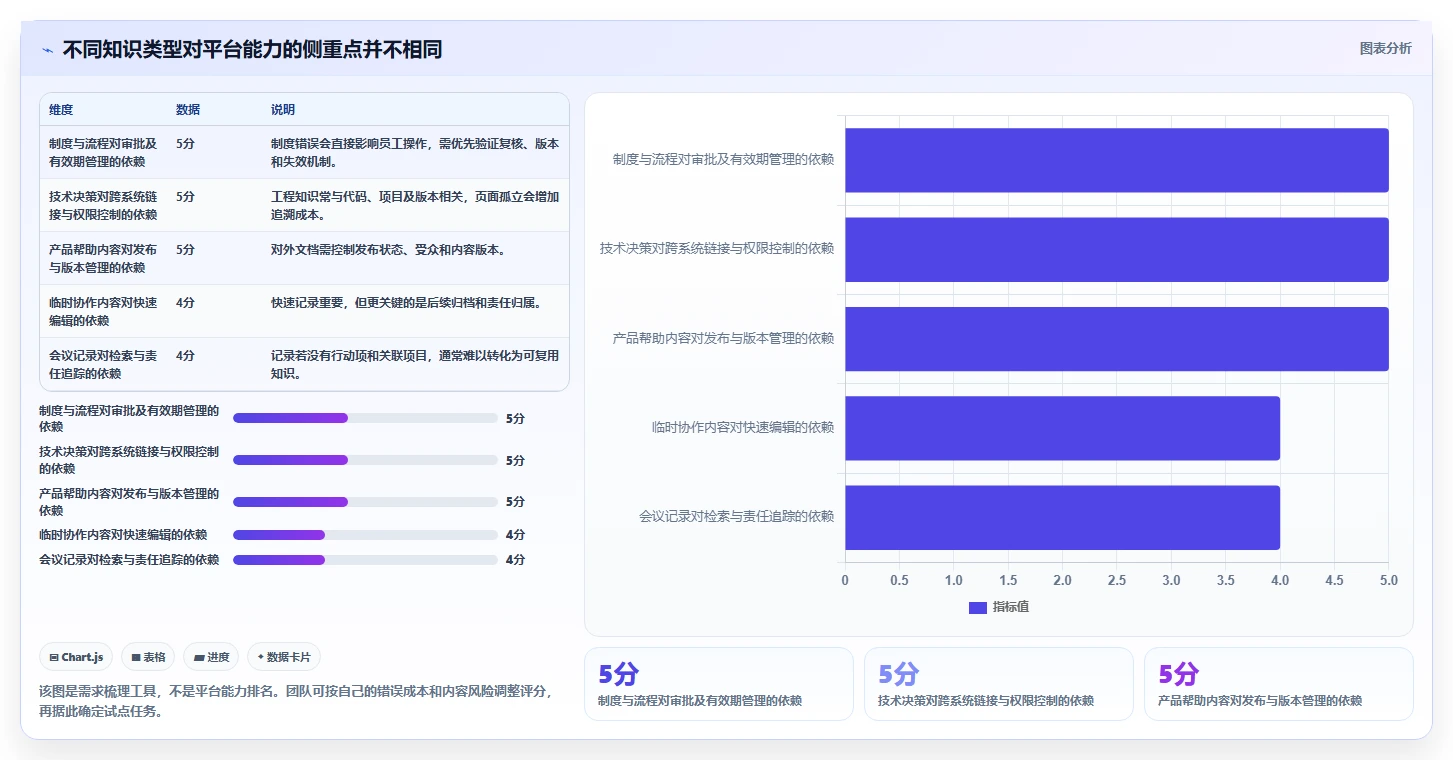The image size is (1453, 760).
Task: Click progress bar for 制度与流程对审批及有效期管理的依赖
Action: point(365,418)
